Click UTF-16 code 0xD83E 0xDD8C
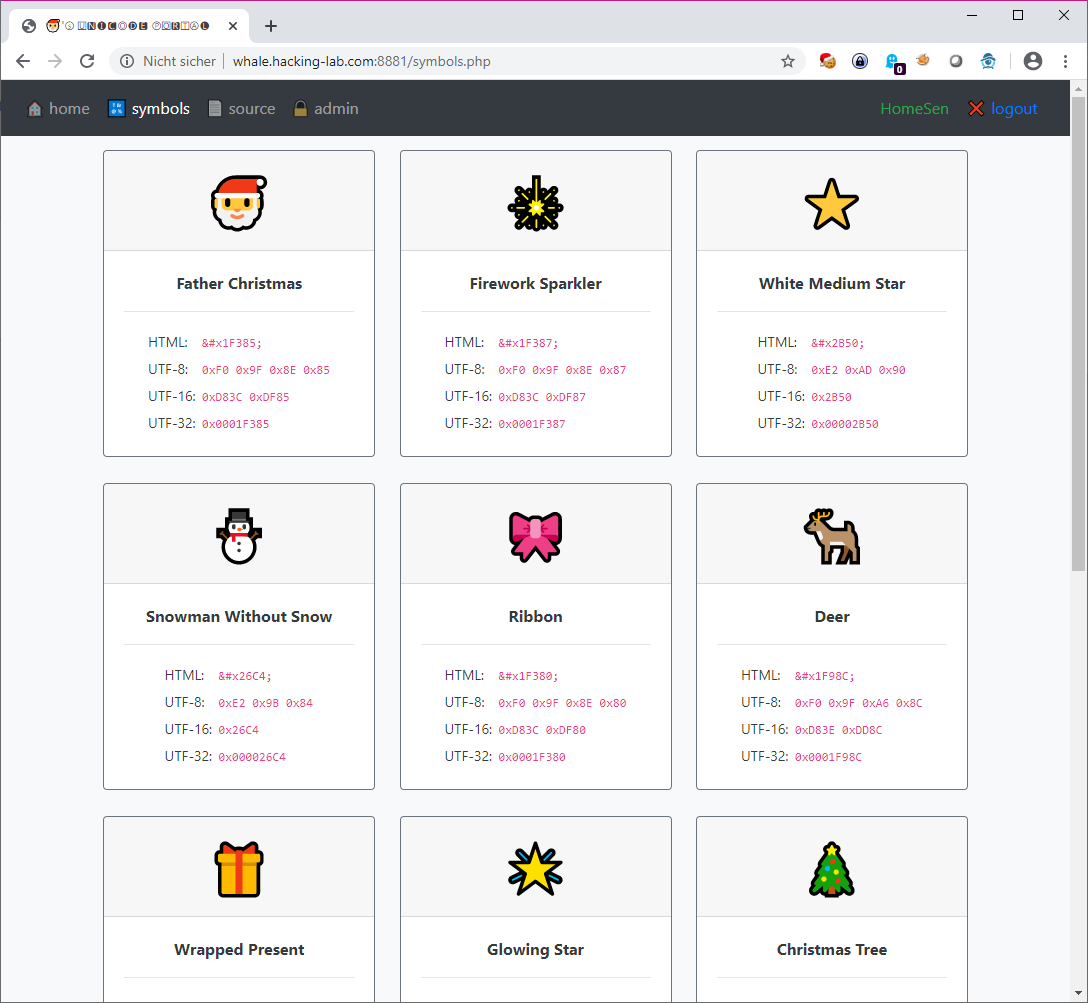 pyautogui.click(x=838, y=730)
